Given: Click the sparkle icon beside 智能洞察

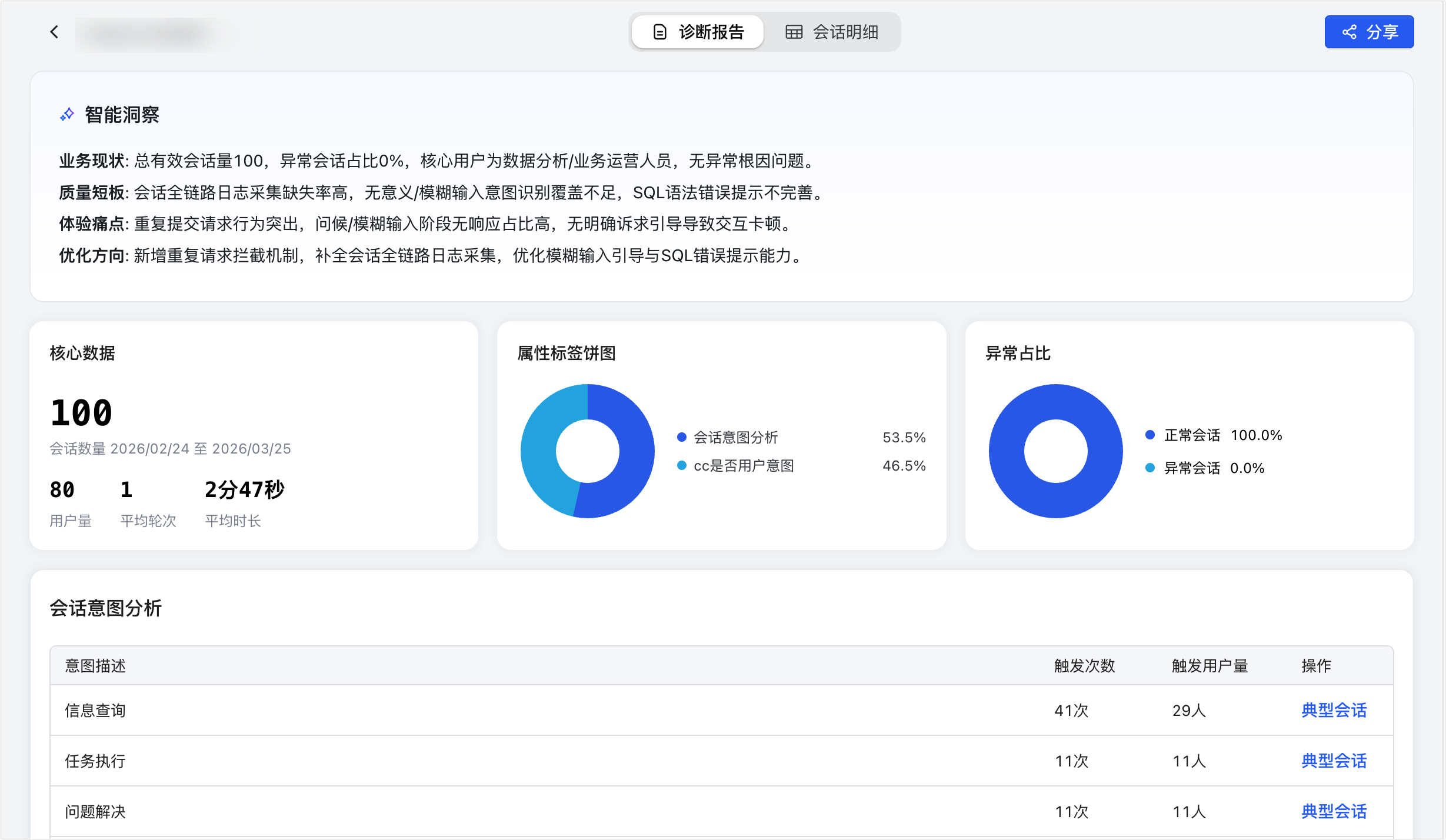Looking at the screenshot, I should click(67, 115).
